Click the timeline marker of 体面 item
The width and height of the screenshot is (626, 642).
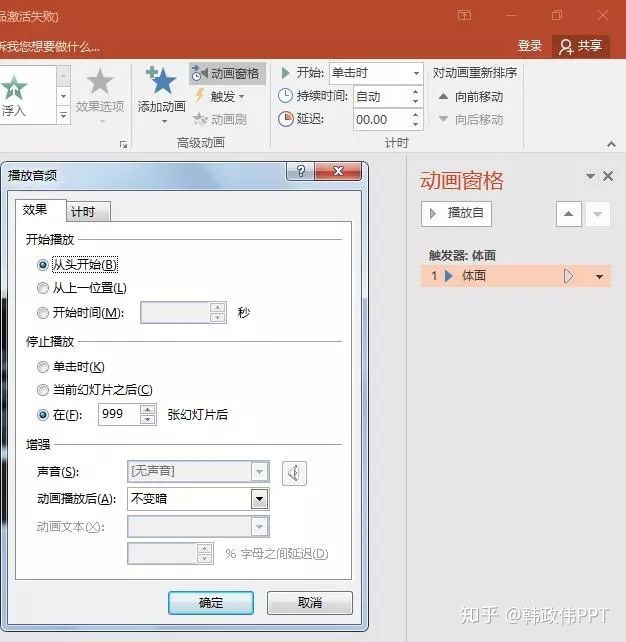(568, 276)
